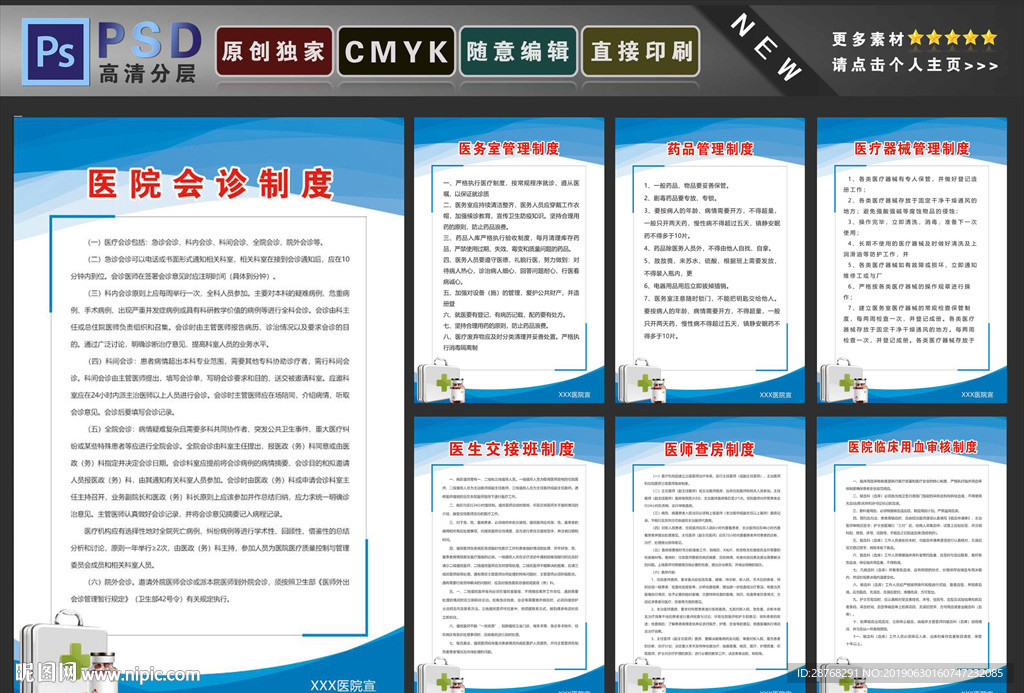Open the 医务室管理制度 poster thumbnail
Image resolution: width=1024 pixels, height=693 pixels.
[509, 260]
